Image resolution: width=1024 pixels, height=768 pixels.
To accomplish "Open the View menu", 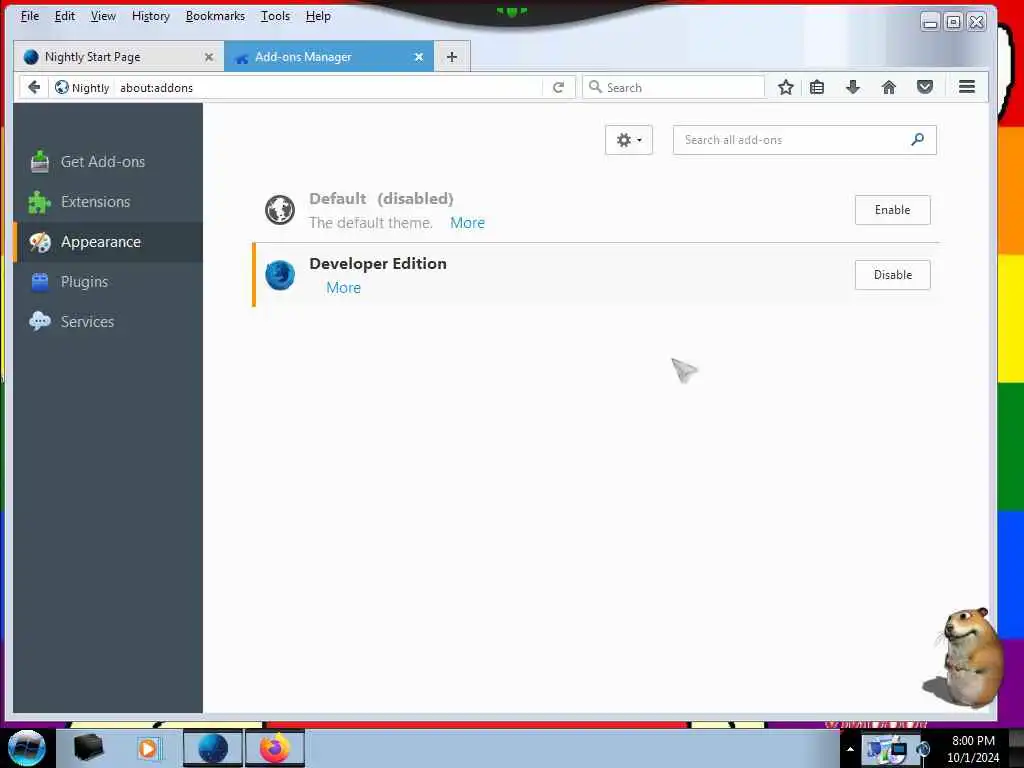I will 103,16.
